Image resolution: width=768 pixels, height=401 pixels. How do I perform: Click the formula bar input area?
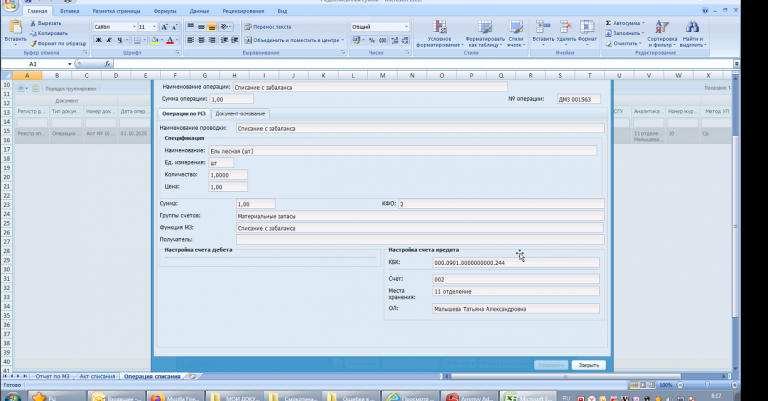pyautogui.click(x=423, y=64)
